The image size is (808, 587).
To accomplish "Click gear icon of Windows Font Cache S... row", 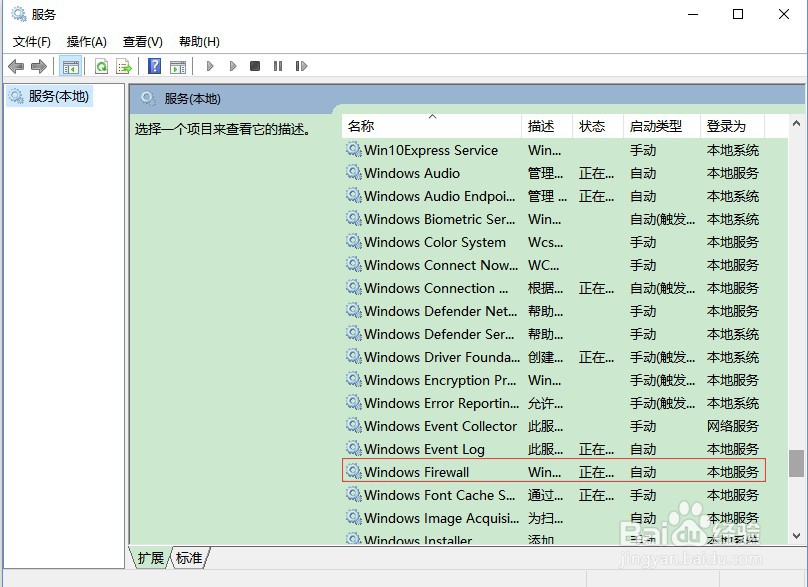I will (354, 494).
